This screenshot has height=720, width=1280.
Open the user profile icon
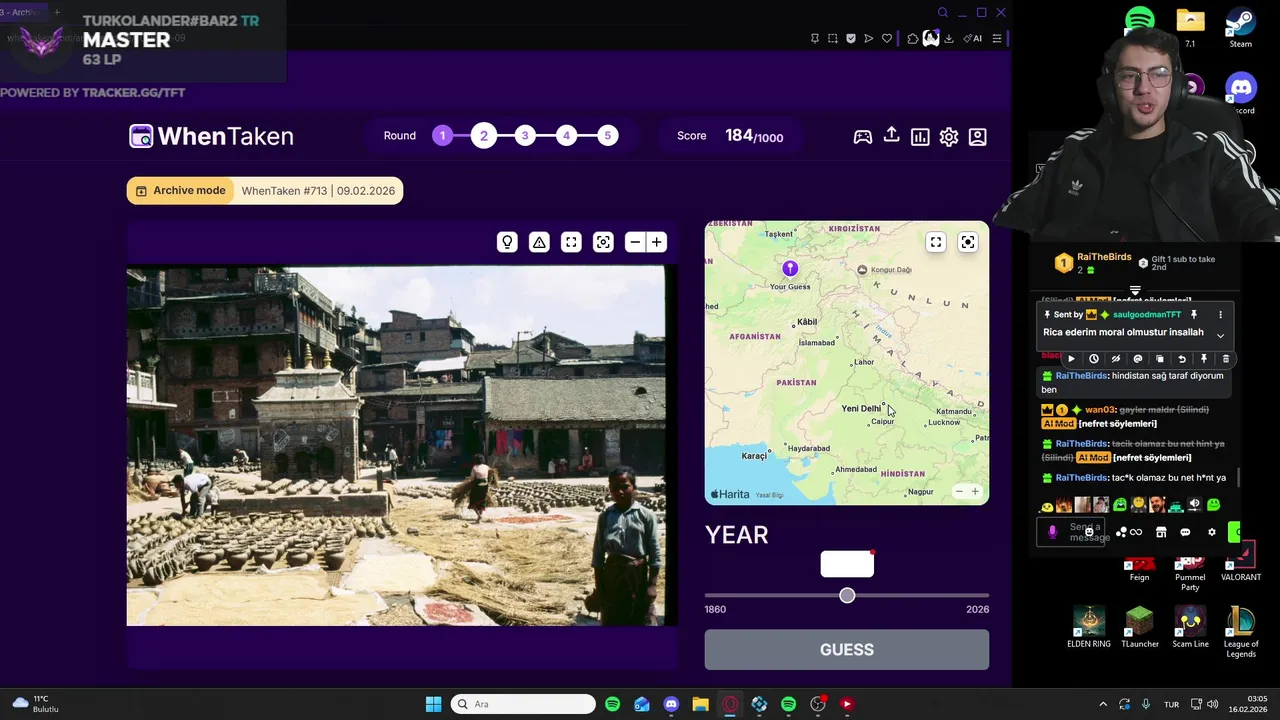click(978, 137)
